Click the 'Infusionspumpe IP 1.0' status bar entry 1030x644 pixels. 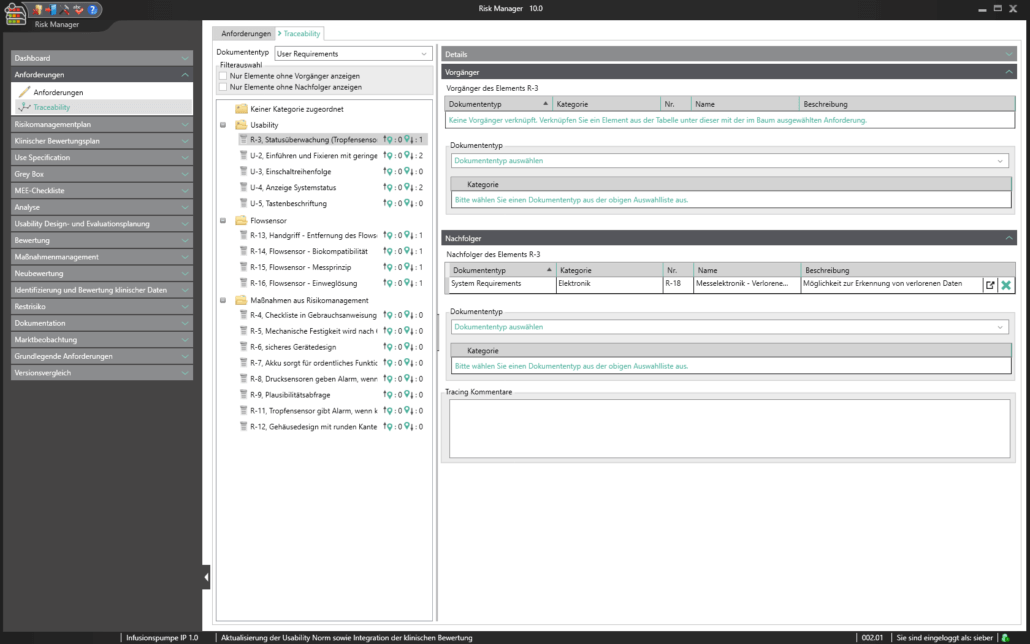point(162,637)
